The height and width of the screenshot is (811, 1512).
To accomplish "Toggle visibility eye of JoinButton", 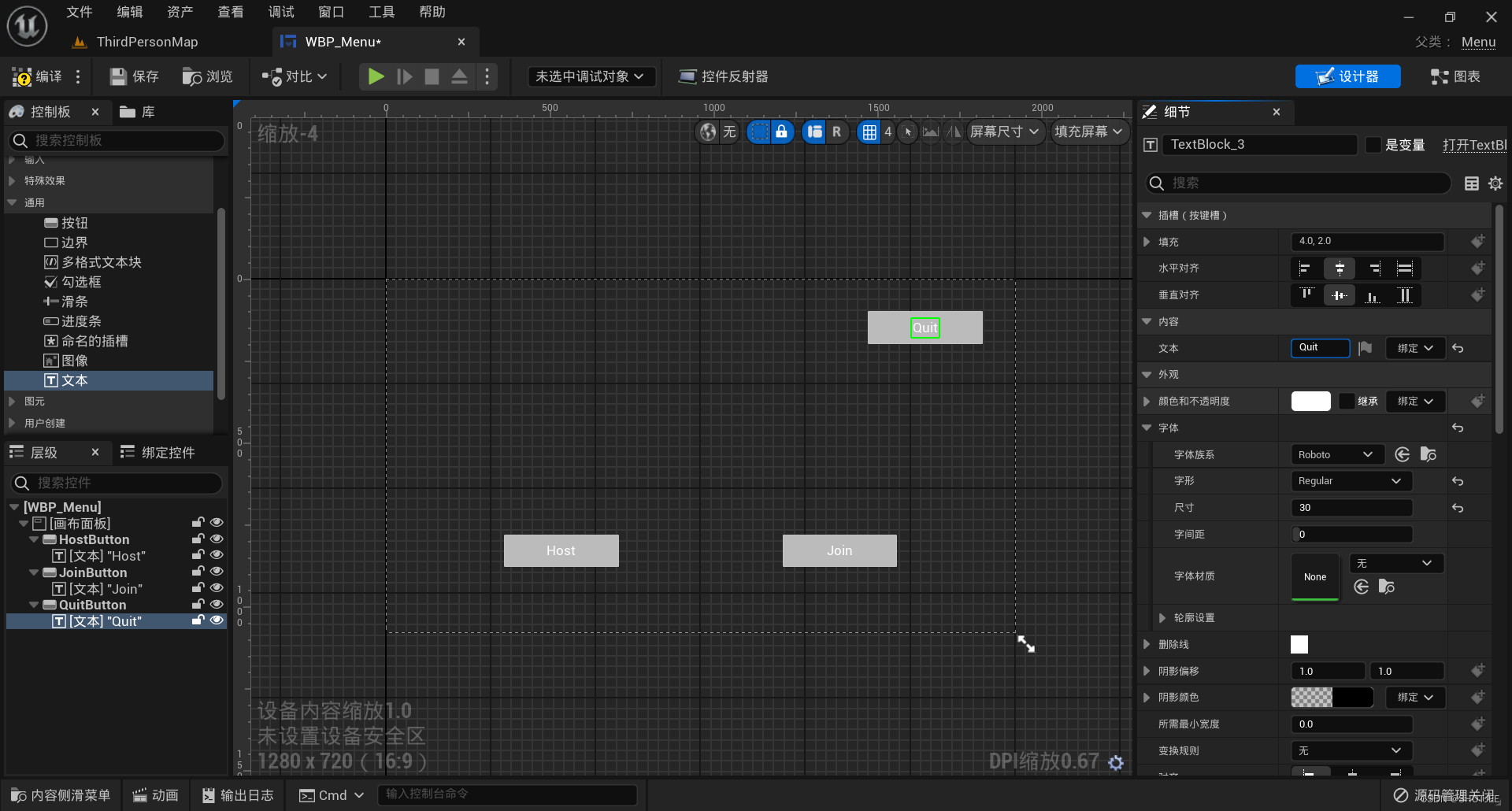I will (x=217, y=572).
